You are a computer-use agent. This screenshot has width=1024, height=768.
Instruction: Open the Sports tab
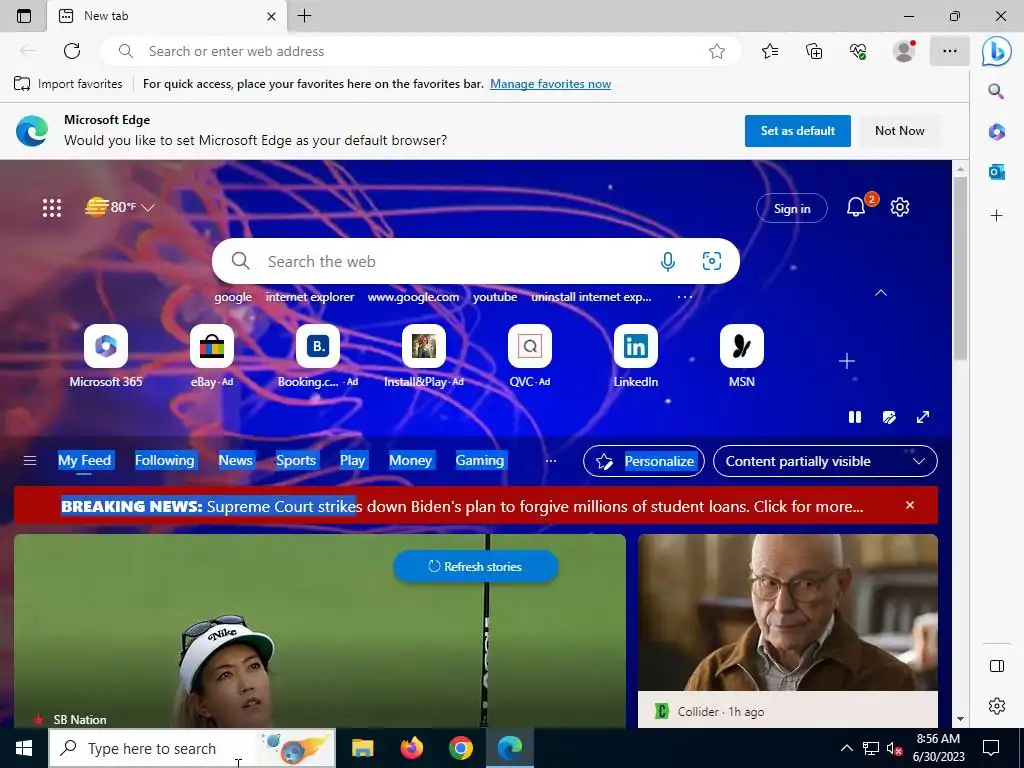296,460
